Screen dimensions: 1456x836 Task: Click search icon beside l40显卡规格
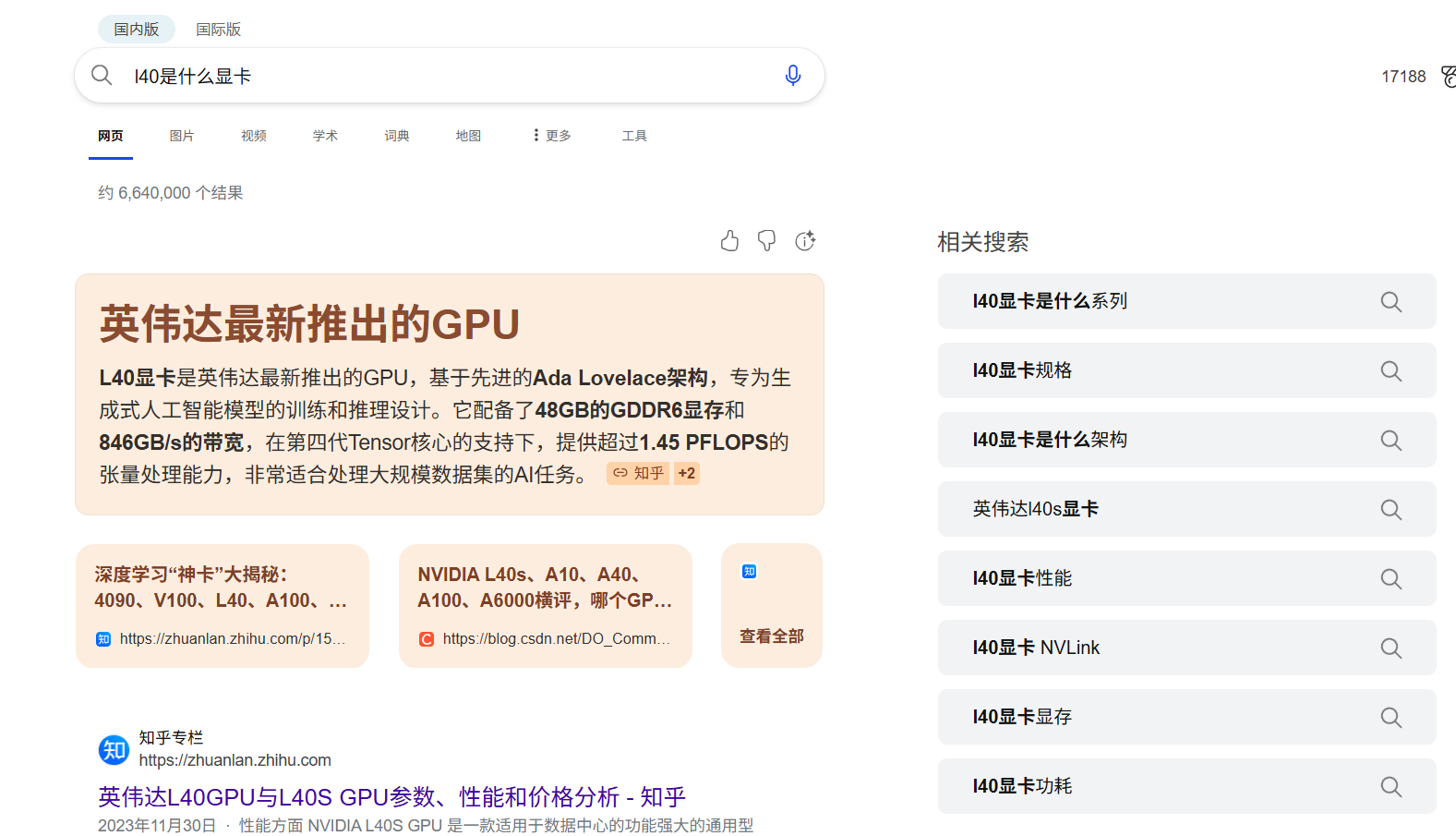pos(1390,370)
